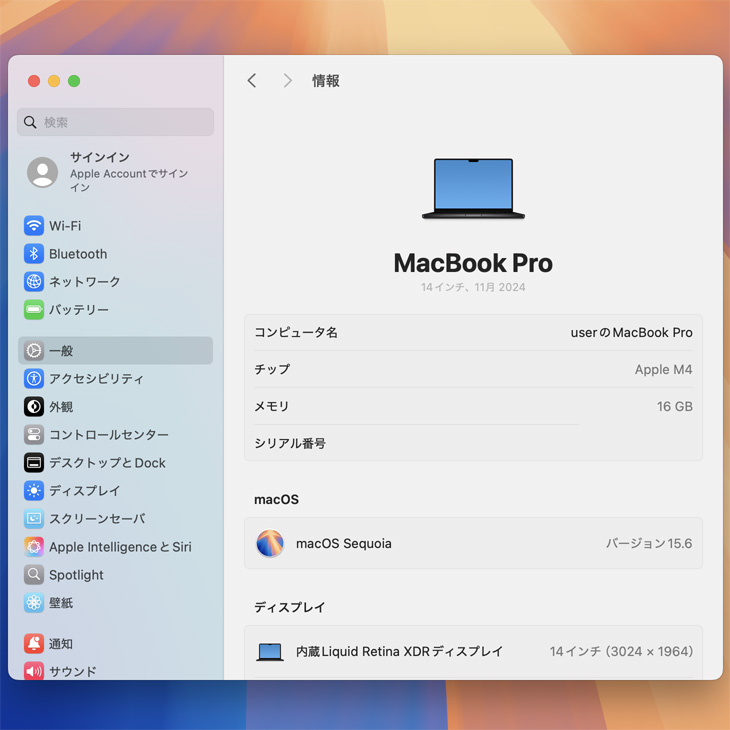Click the チップ row value Apple M4
This screenshot has height=730, width=730.
663,369
